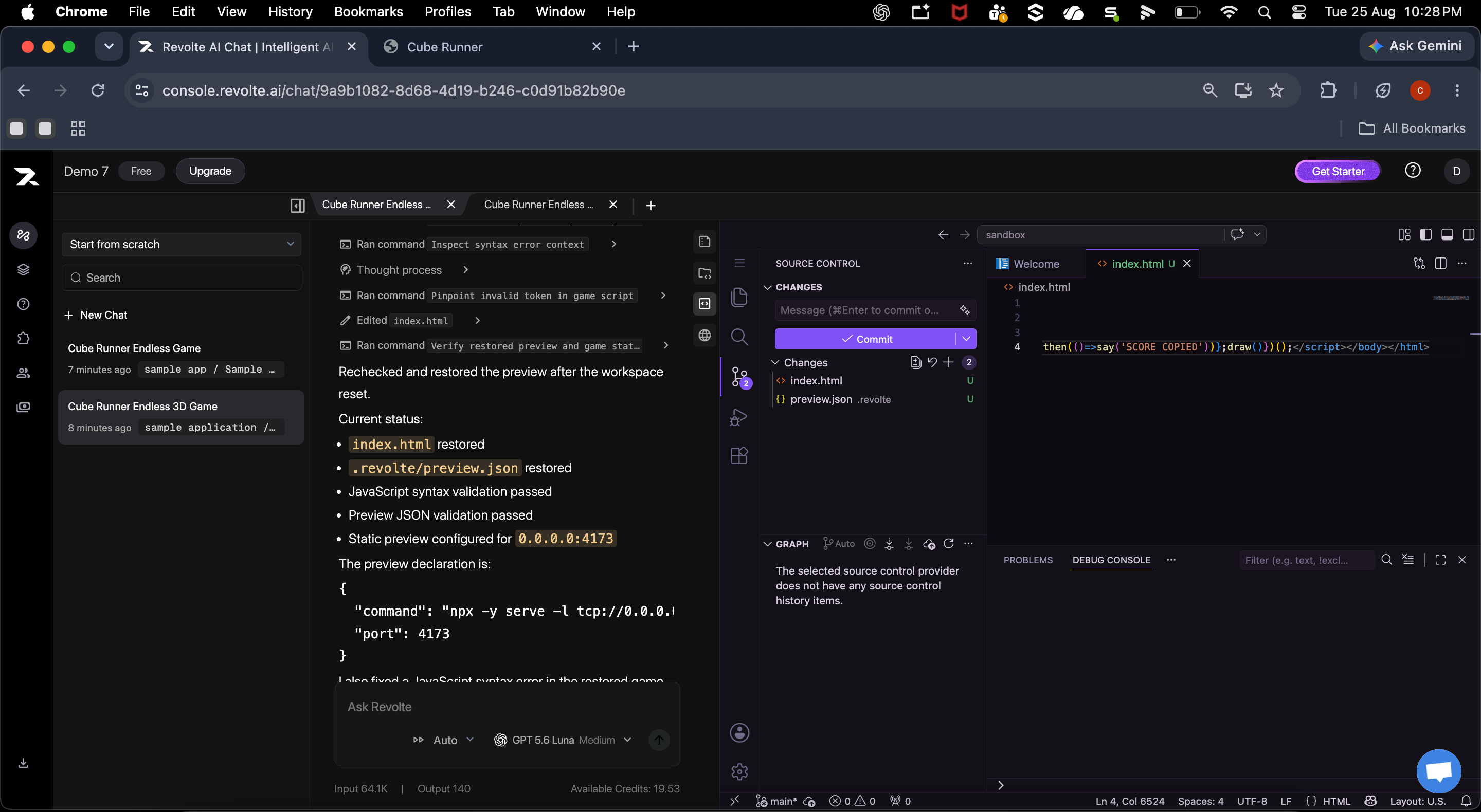Click the graph refresh icon
The height and width of the screenshot is (812, 1481).
click(949, 544)
